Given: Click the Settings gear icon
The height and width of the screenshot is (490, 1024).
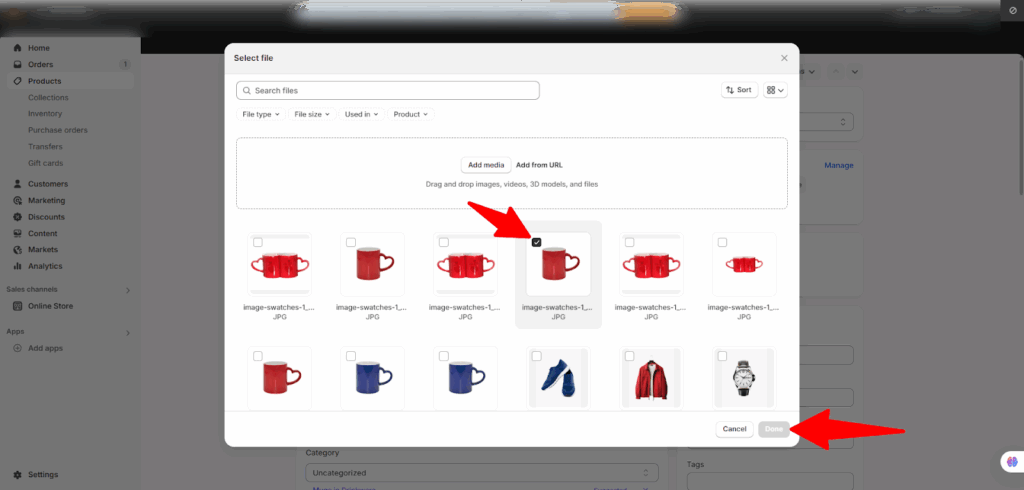Looking at the screenshot, I should [18, 475].
